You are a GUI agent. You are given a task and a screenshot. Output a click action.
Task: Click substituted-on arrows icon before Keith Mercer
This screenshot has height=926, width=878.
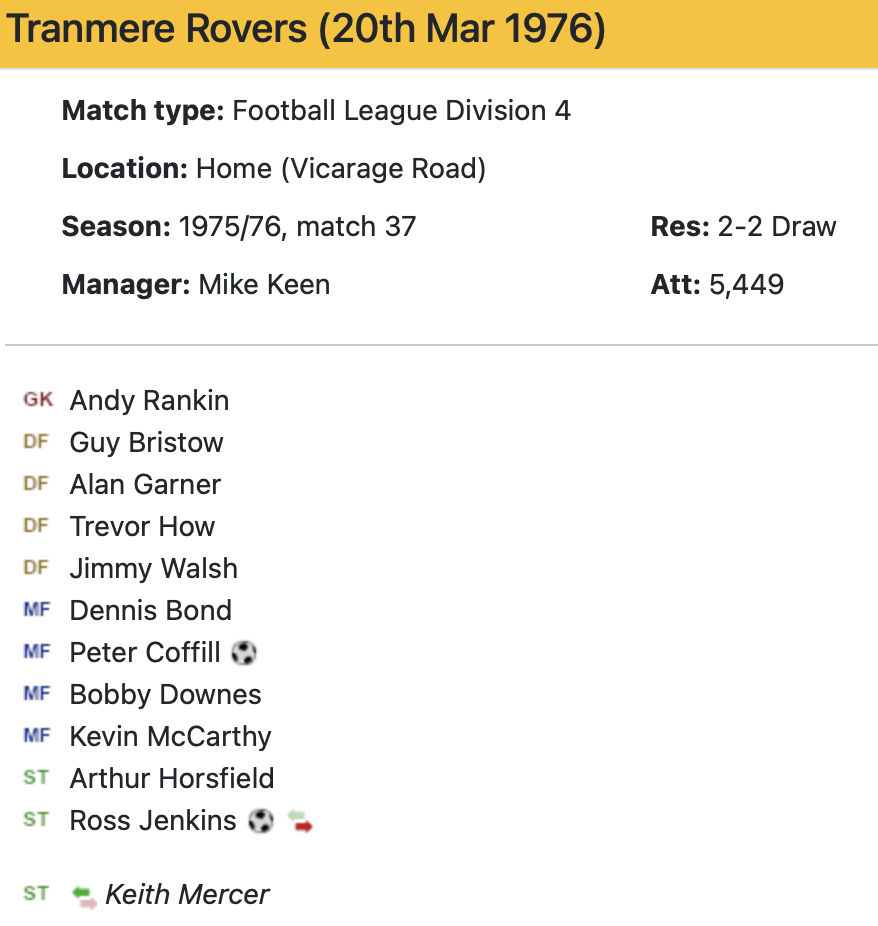[84, 895]
